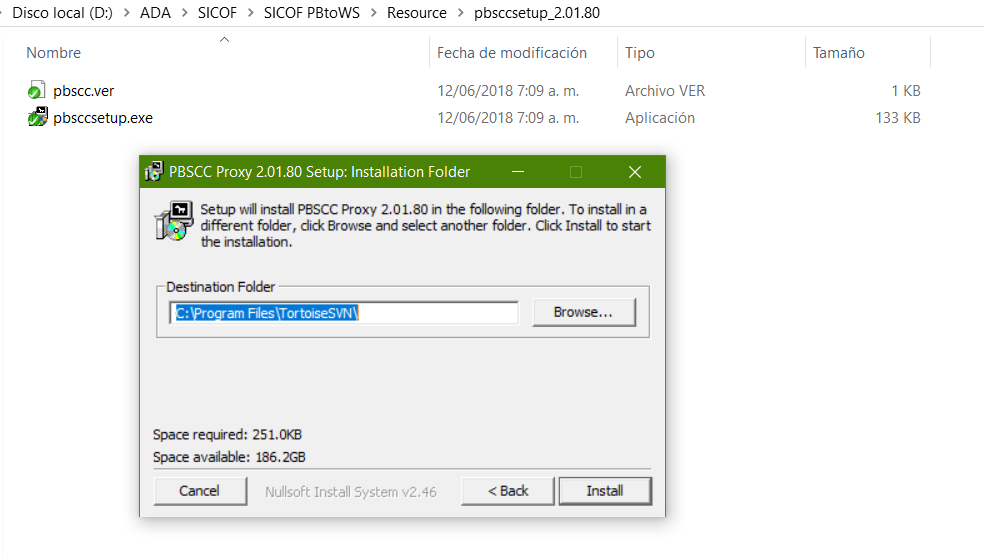Click the Browse... button
Viewport: 984px width, 557px height.
584,312
